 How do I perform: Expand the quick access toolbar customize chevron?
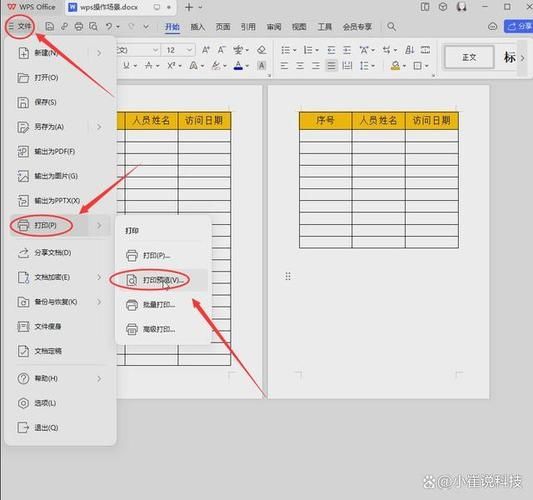pyautogui.click(x=146, y=26)
